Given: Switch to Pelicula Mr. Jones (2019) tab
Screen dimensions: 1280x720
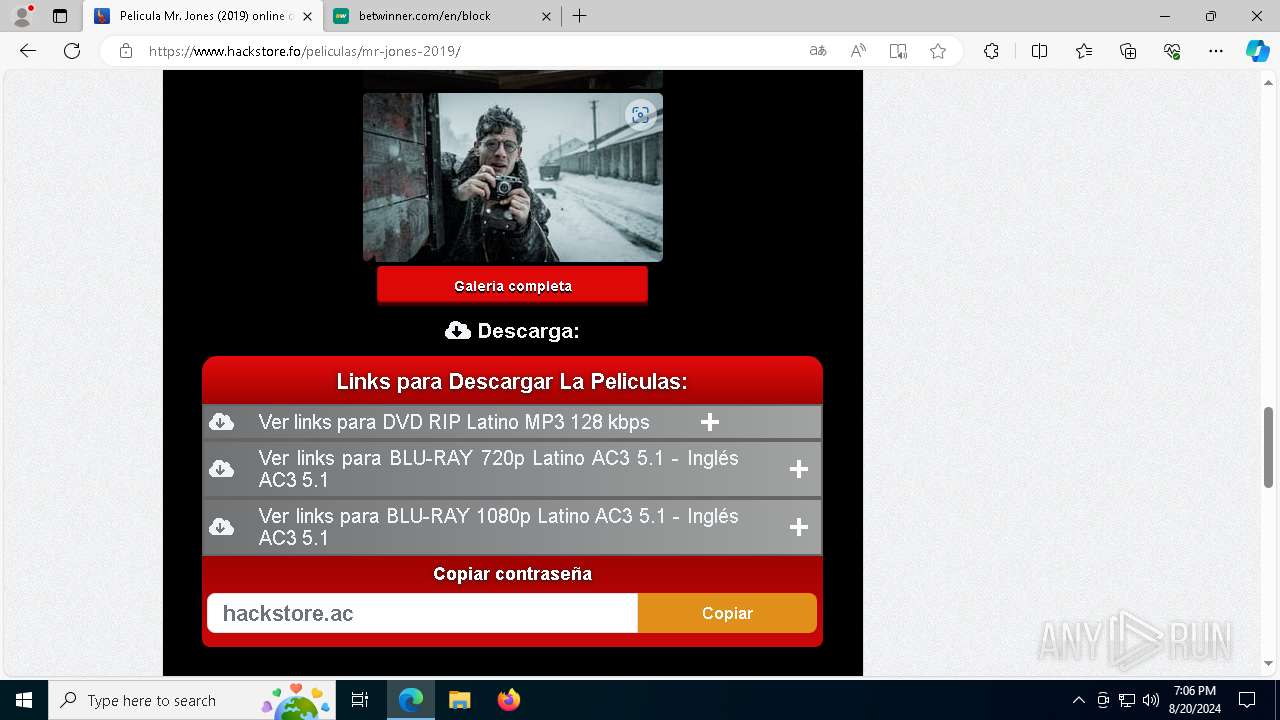Looking at the screenshot, I should pos(204,16).
